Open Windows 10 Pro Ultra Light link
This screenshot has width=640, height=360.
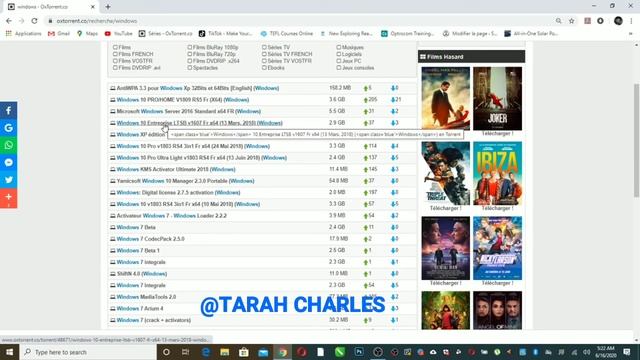(202, 158)
